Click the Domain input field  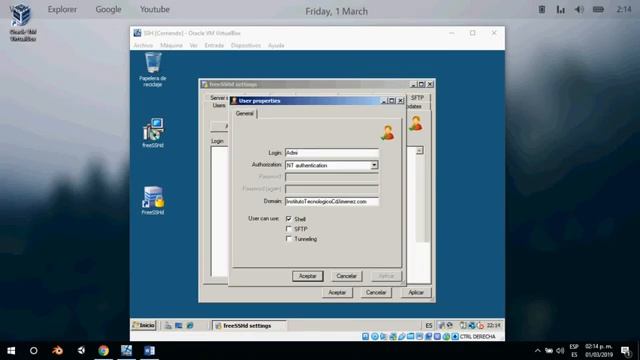point(332,201)
